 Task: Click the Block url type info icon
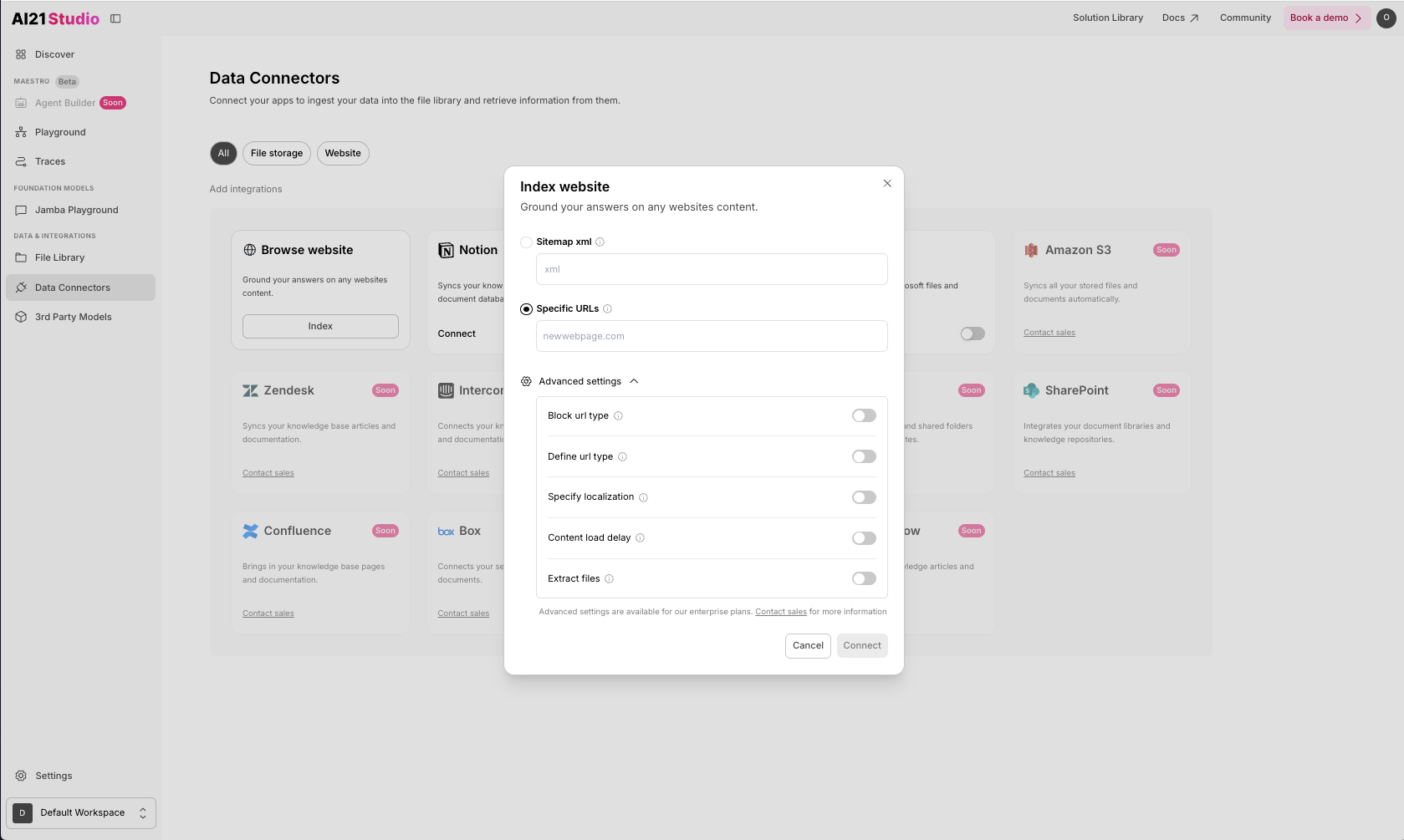click(618, 416)
